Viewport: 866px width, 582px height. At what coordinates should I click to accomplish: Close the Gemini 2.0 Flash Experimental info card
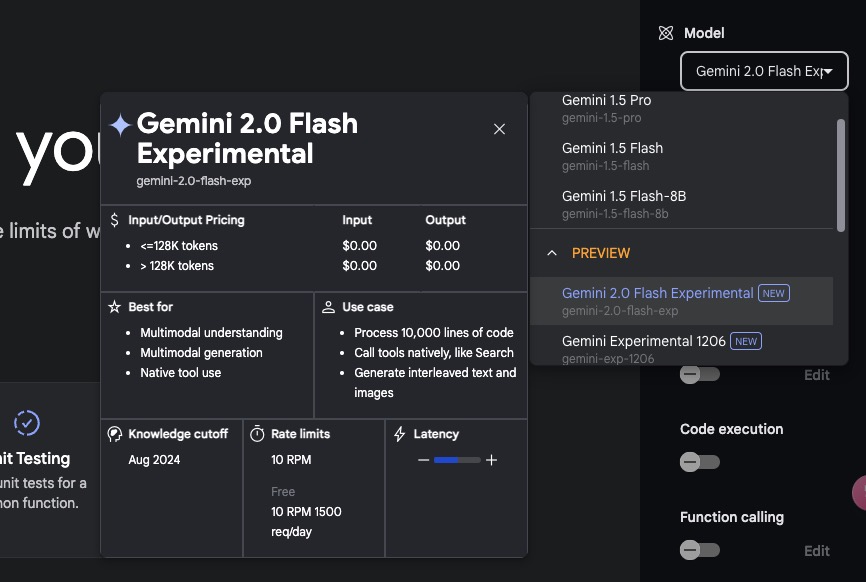pos(499,129)
